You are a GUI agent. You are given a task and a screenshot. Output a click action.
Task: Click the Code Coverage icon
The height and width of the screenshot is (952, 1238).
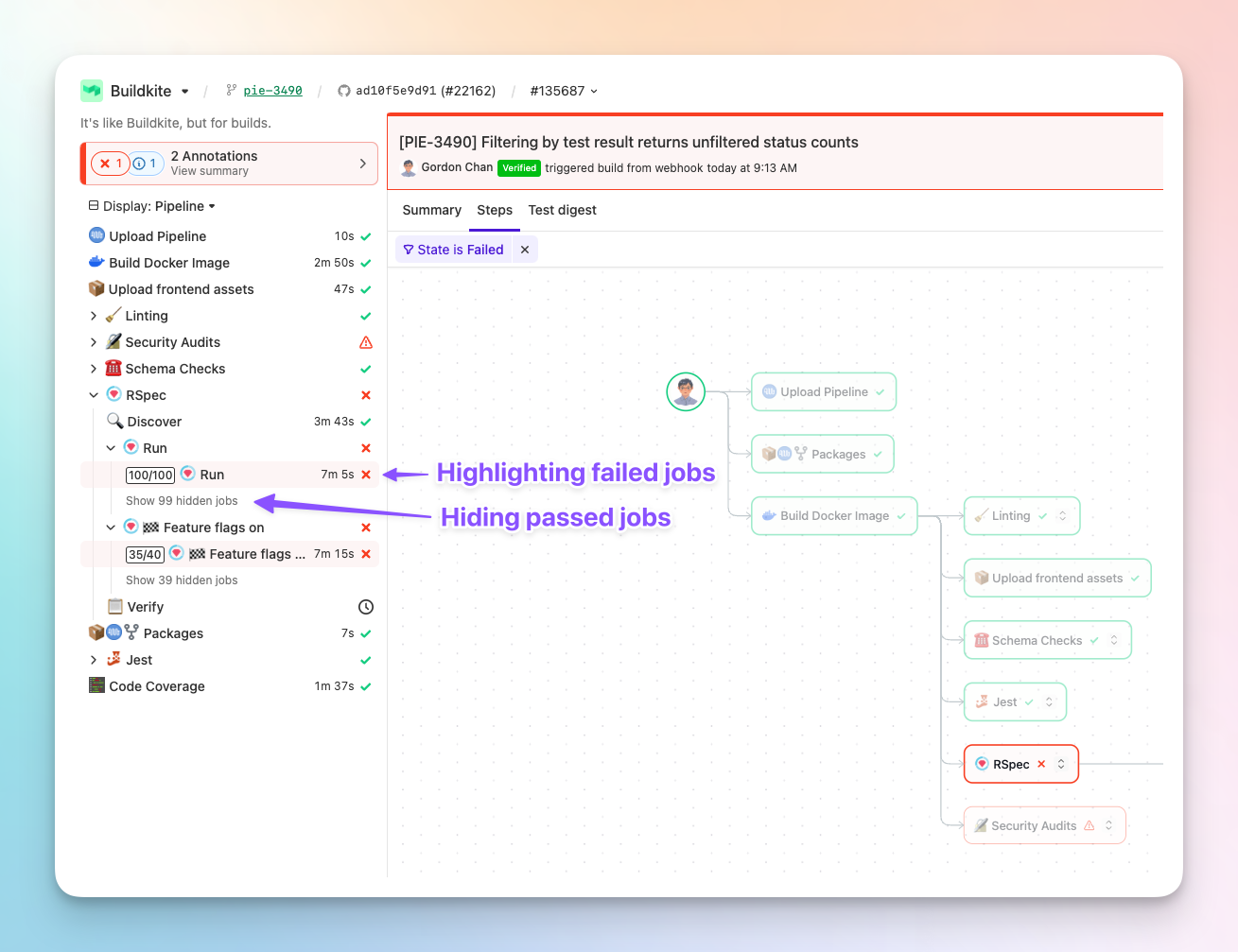(96, 685)
